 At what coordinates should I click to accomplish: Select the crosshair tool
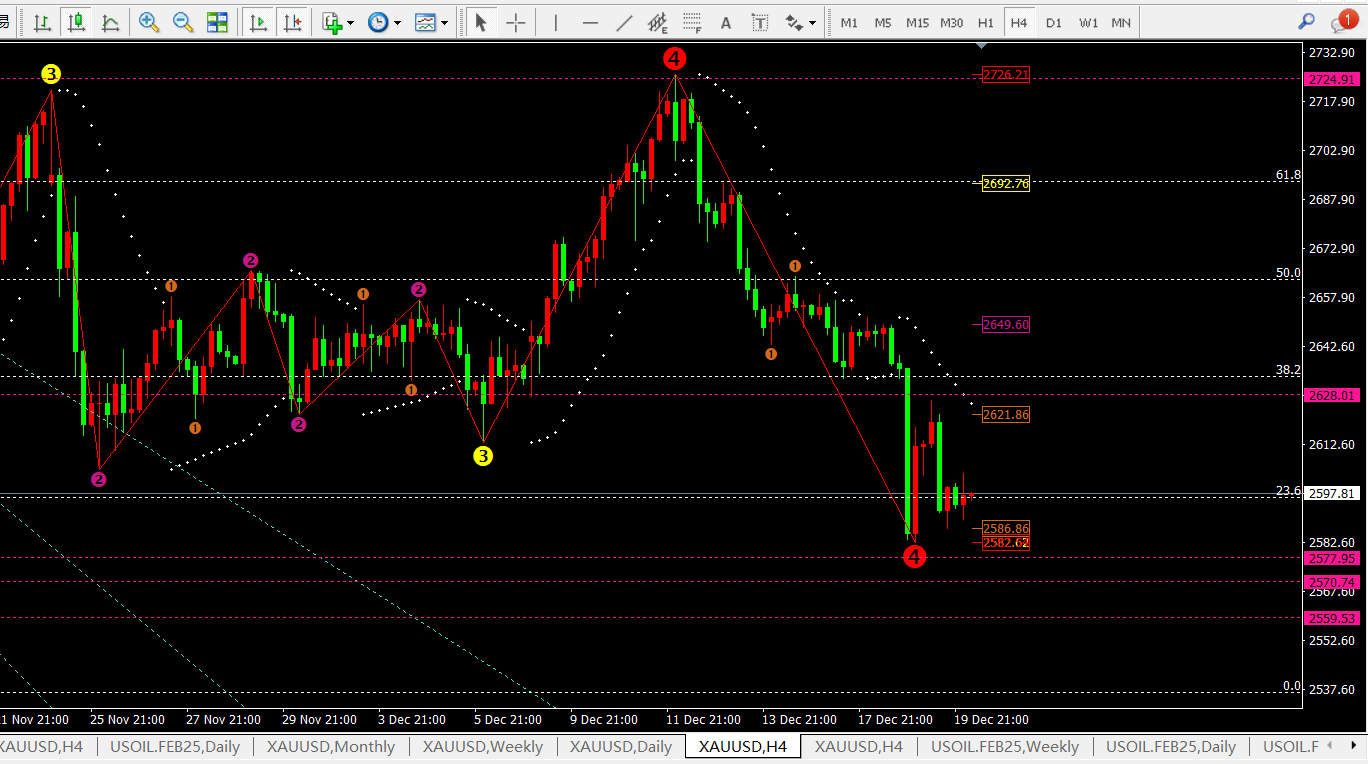tap(515, 22)
